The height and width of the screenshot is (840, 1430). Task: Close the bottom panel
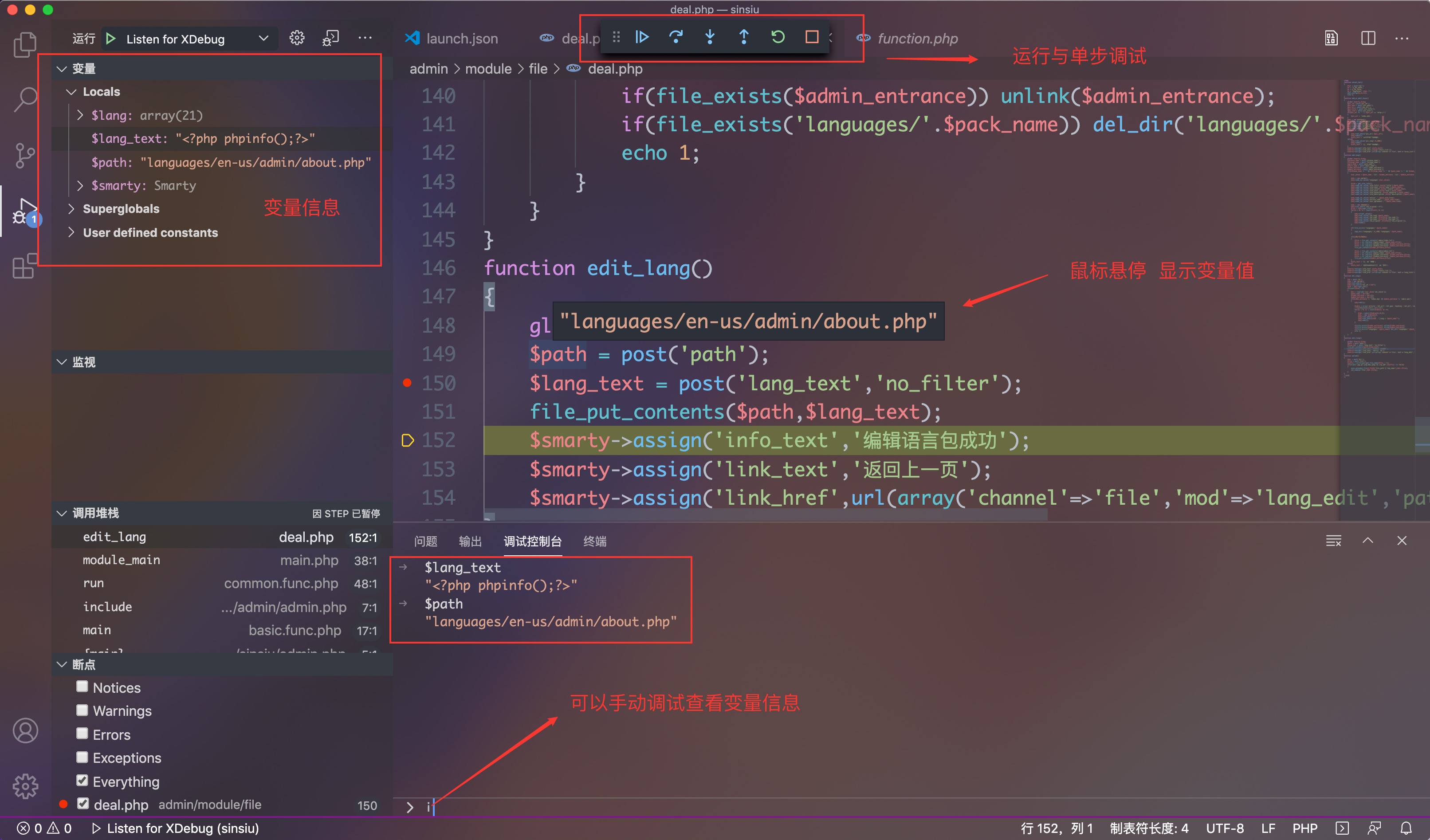[1402, 541]
